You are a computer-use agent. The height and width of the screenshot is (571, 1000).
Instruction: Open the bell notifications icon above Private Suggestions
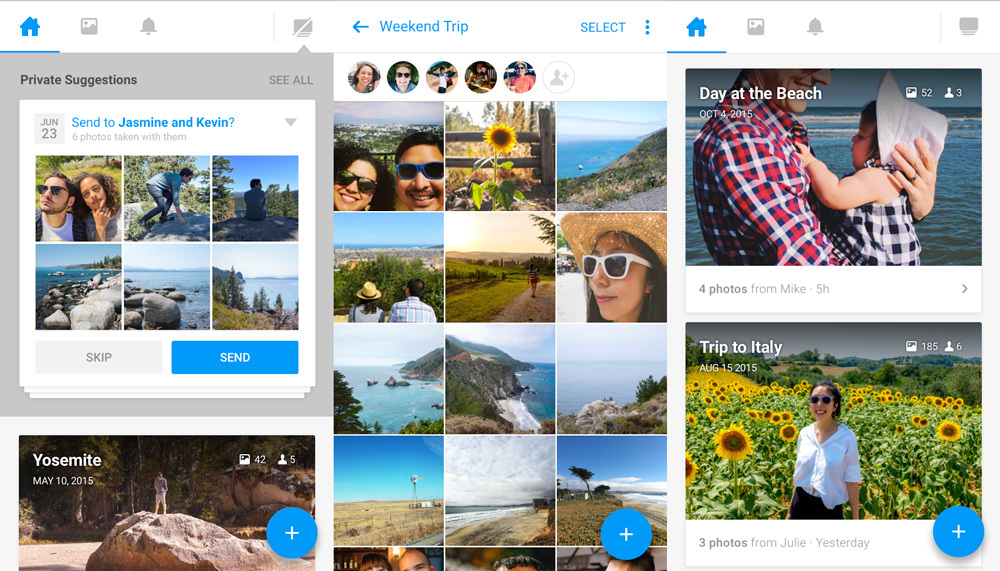tap(148, 27)
